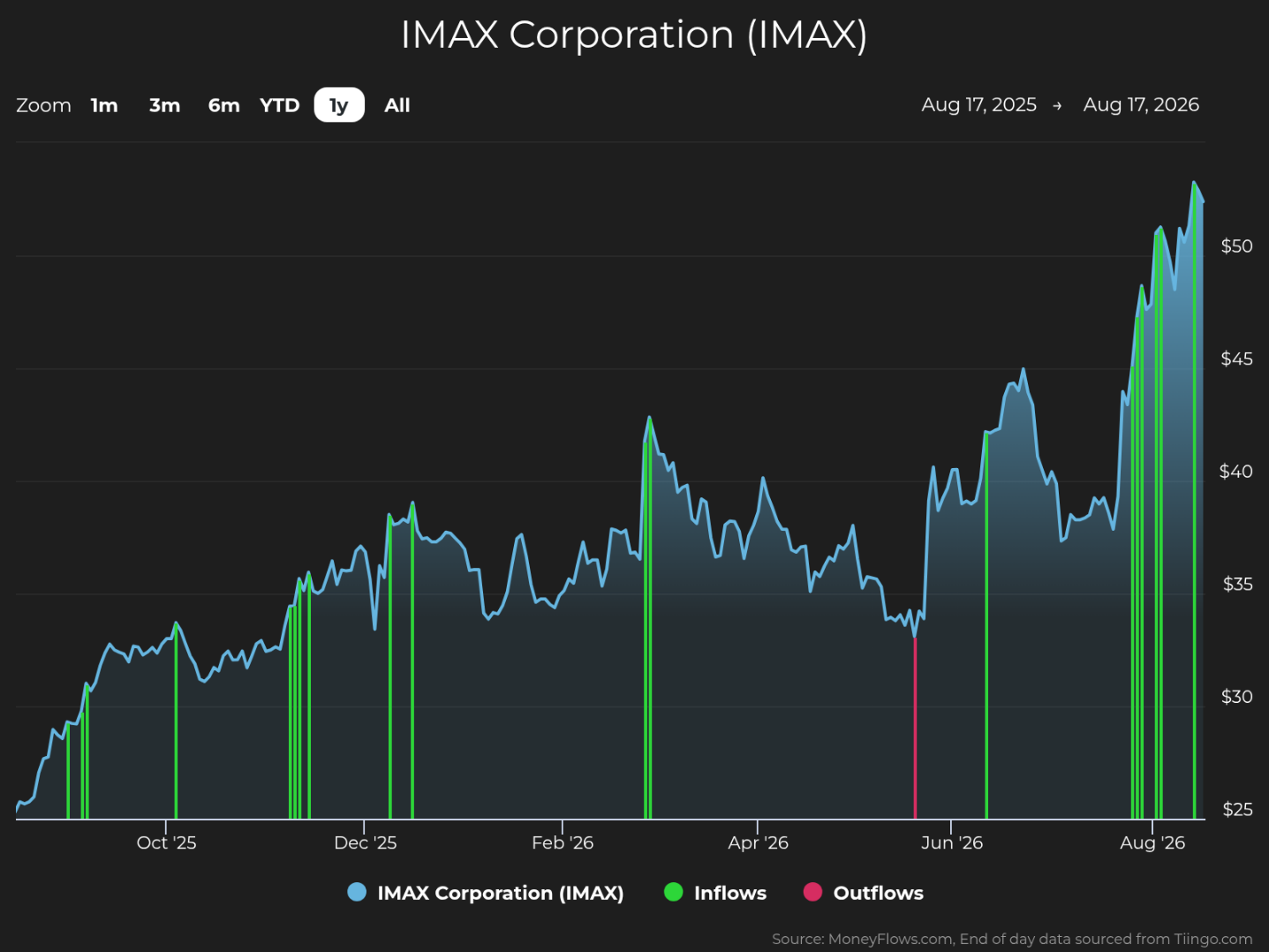Click the $50 price axis label
Screen dimensions: 1269x952
pos(1236,246)
